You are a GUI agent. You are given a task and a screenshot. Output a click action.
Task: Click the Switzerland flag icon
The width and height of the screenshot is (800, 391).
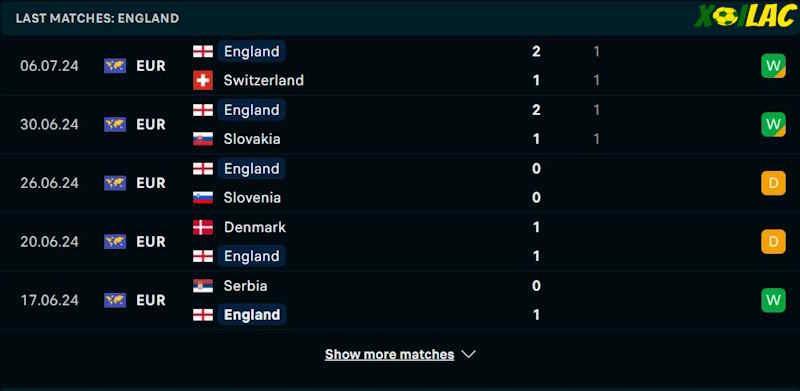(x=203, y=80)
